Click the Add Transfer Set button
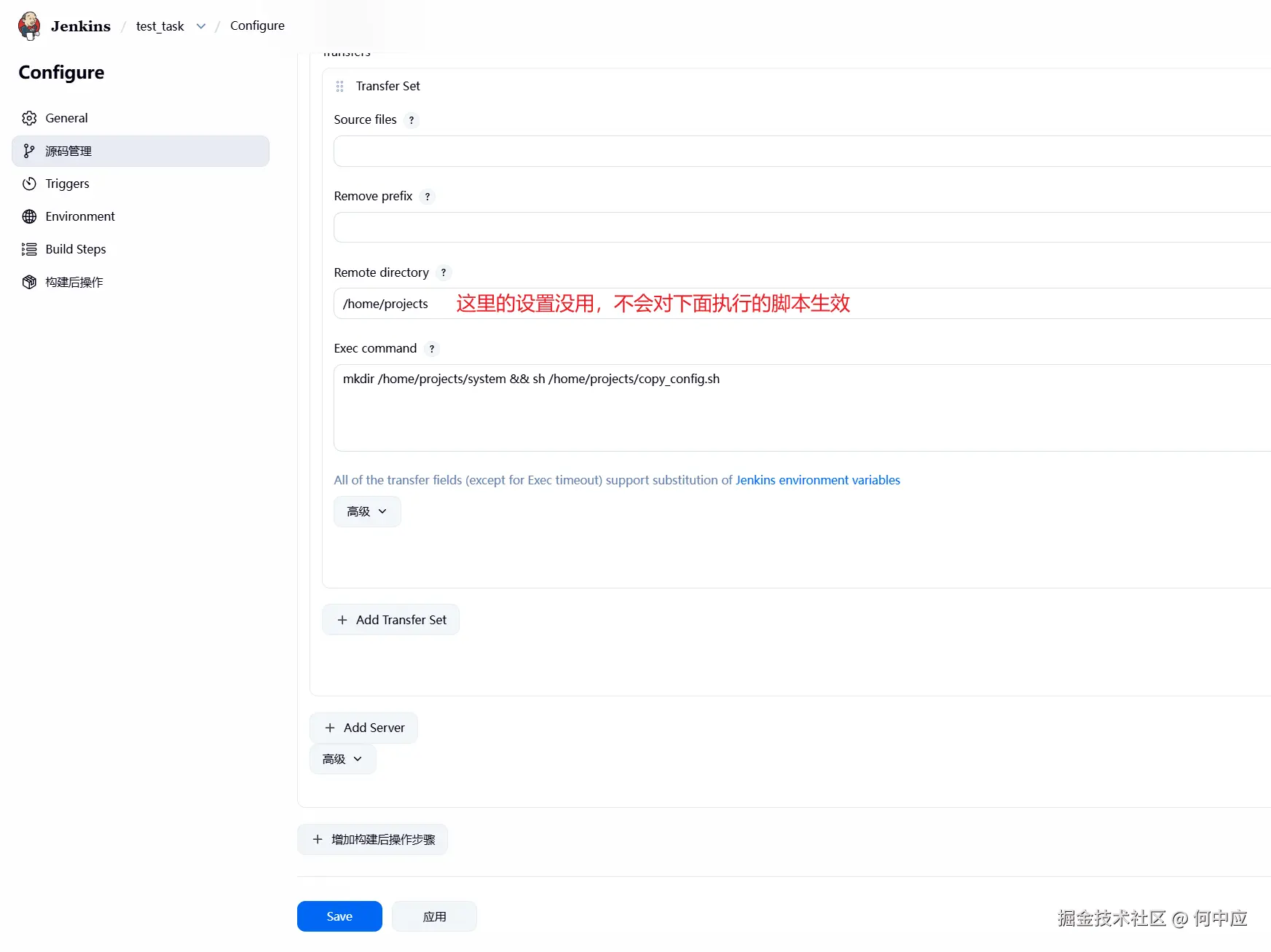 [x=390, y=619]
